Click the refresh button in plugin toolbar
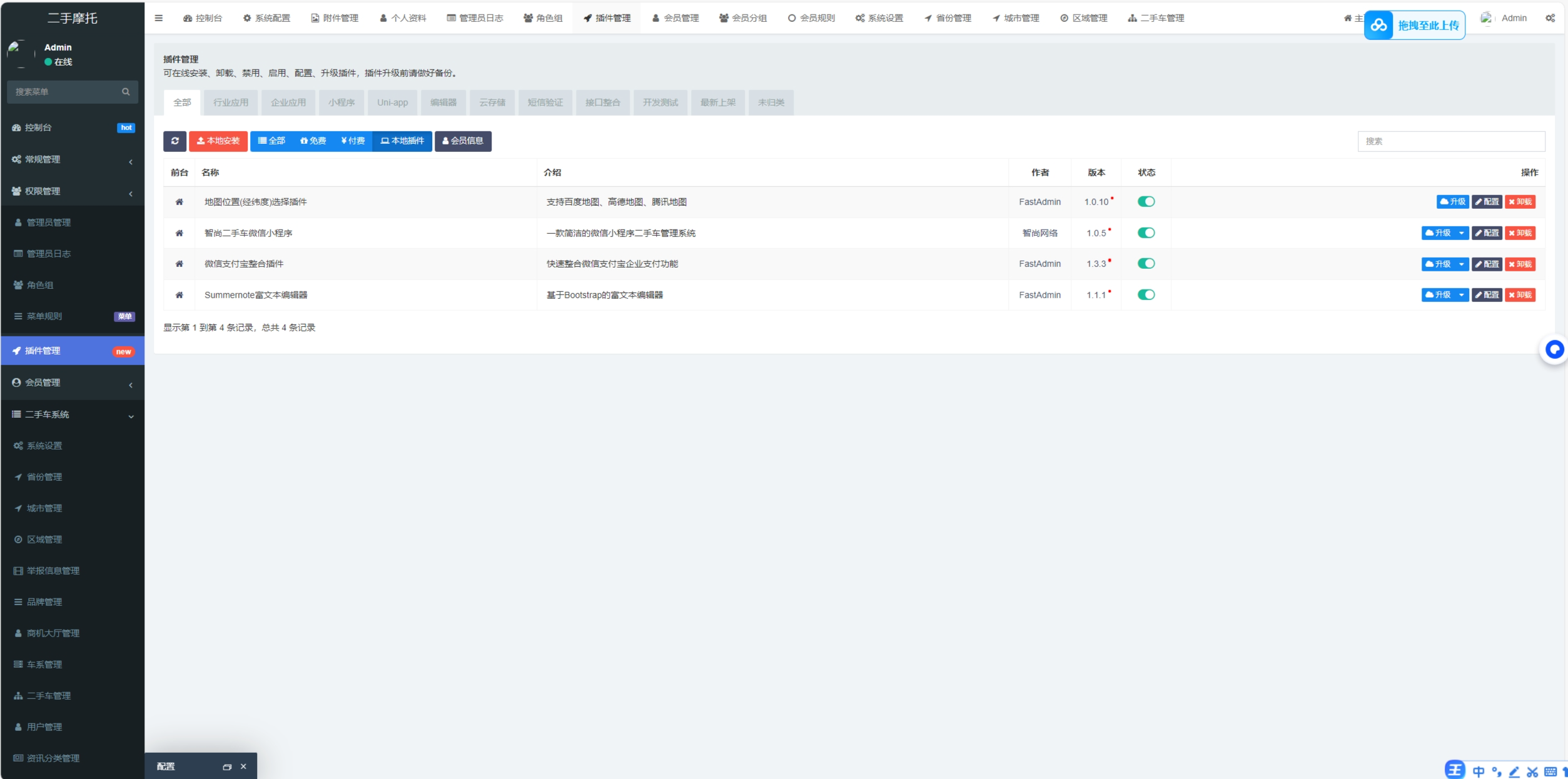 coord(175,141)
